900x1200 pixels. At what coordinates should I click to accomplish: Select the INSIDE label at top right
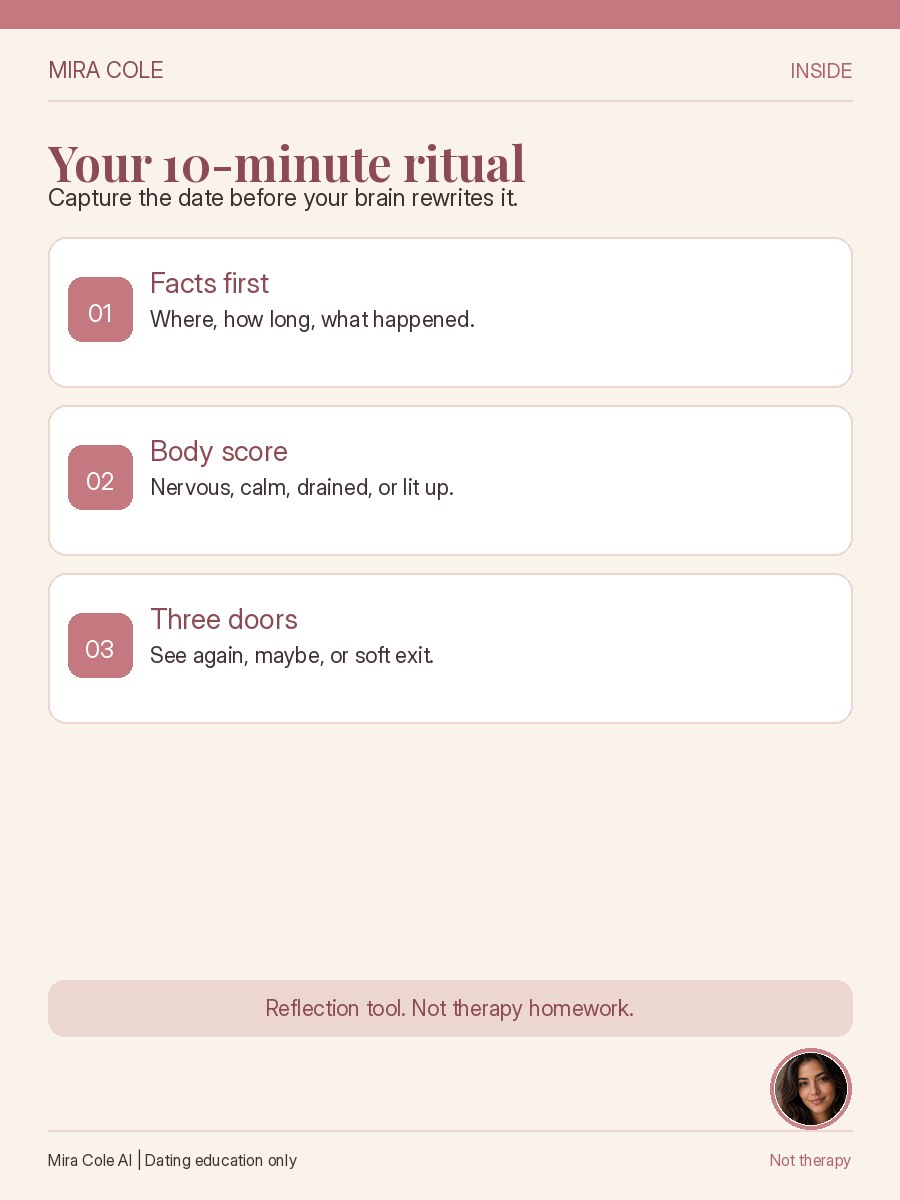[x=821, y=71]
